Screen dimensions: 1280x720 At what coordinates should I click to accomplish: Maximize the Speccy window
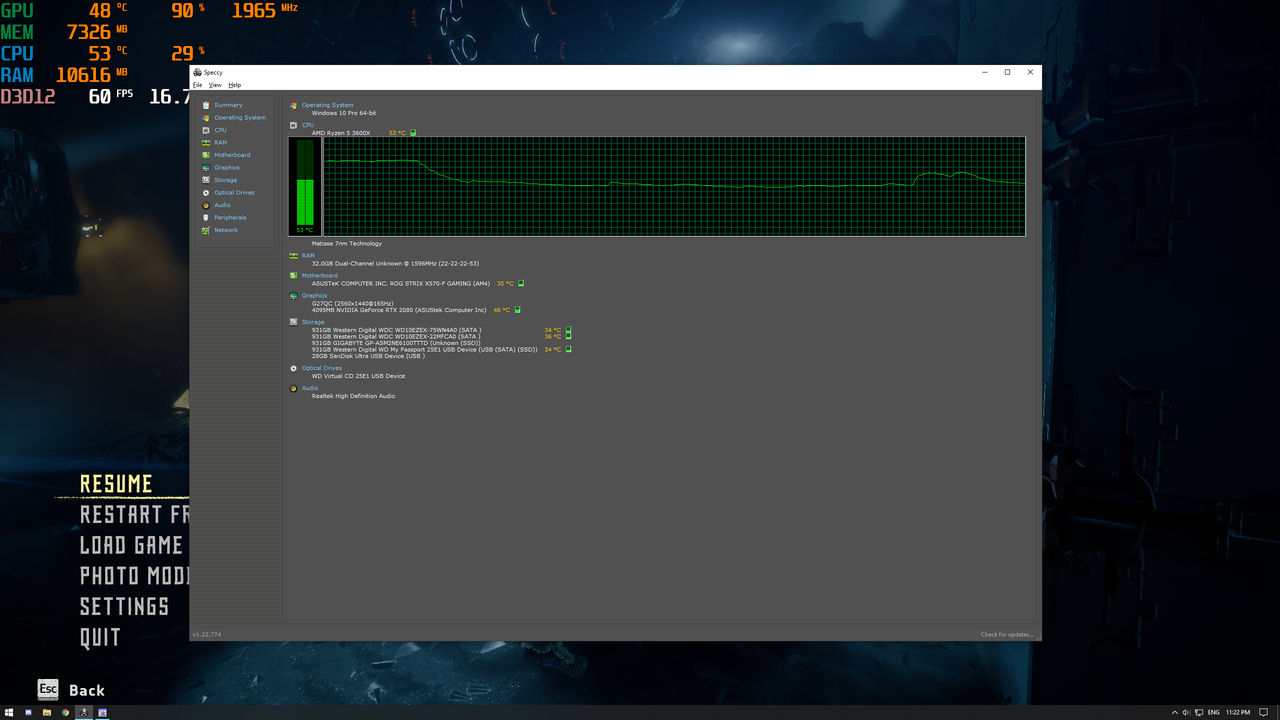pyautogui.click(x=1007, y=72)
